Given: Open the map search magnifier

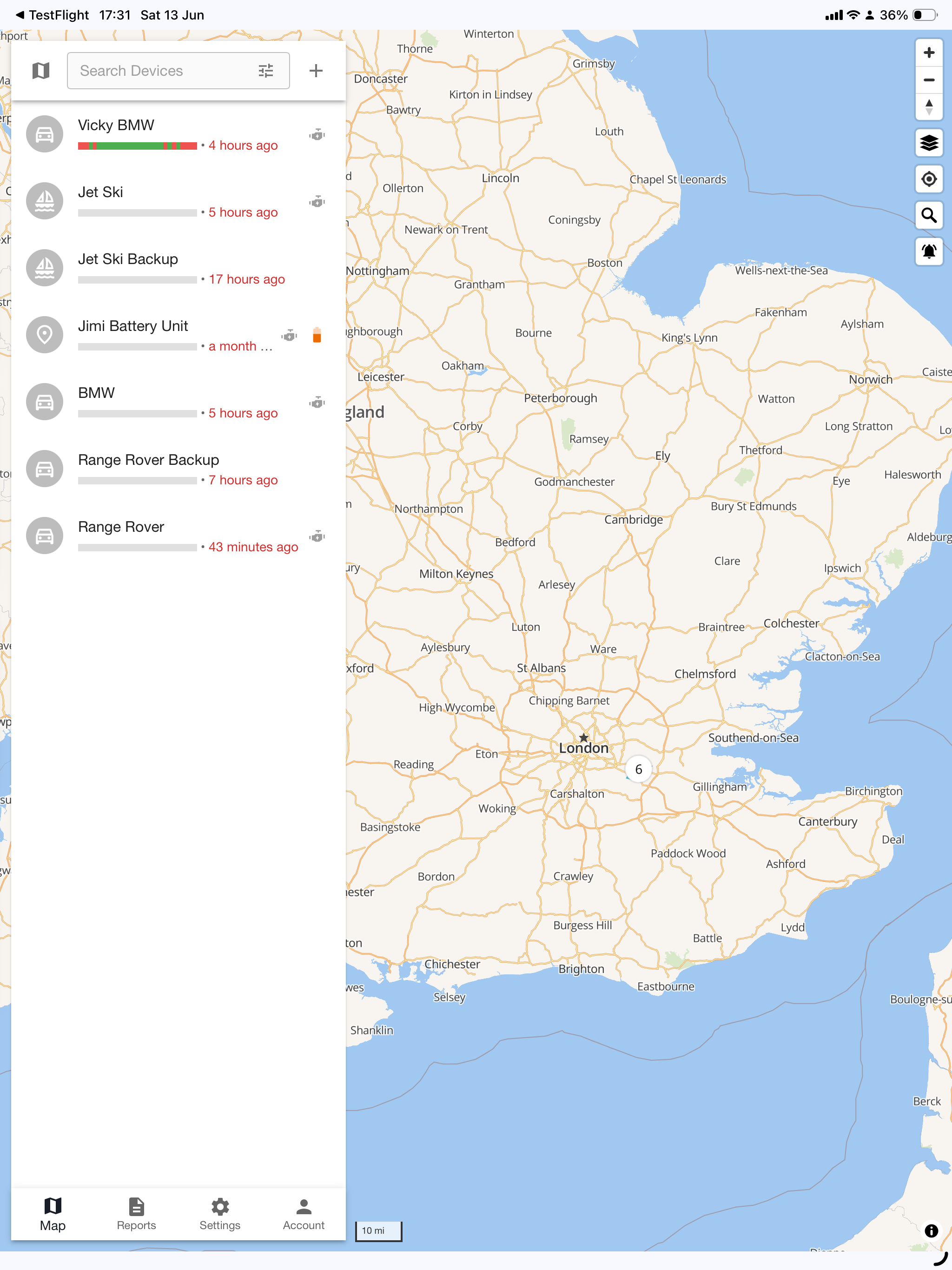Looking at the screenshot, I should 928,215.
